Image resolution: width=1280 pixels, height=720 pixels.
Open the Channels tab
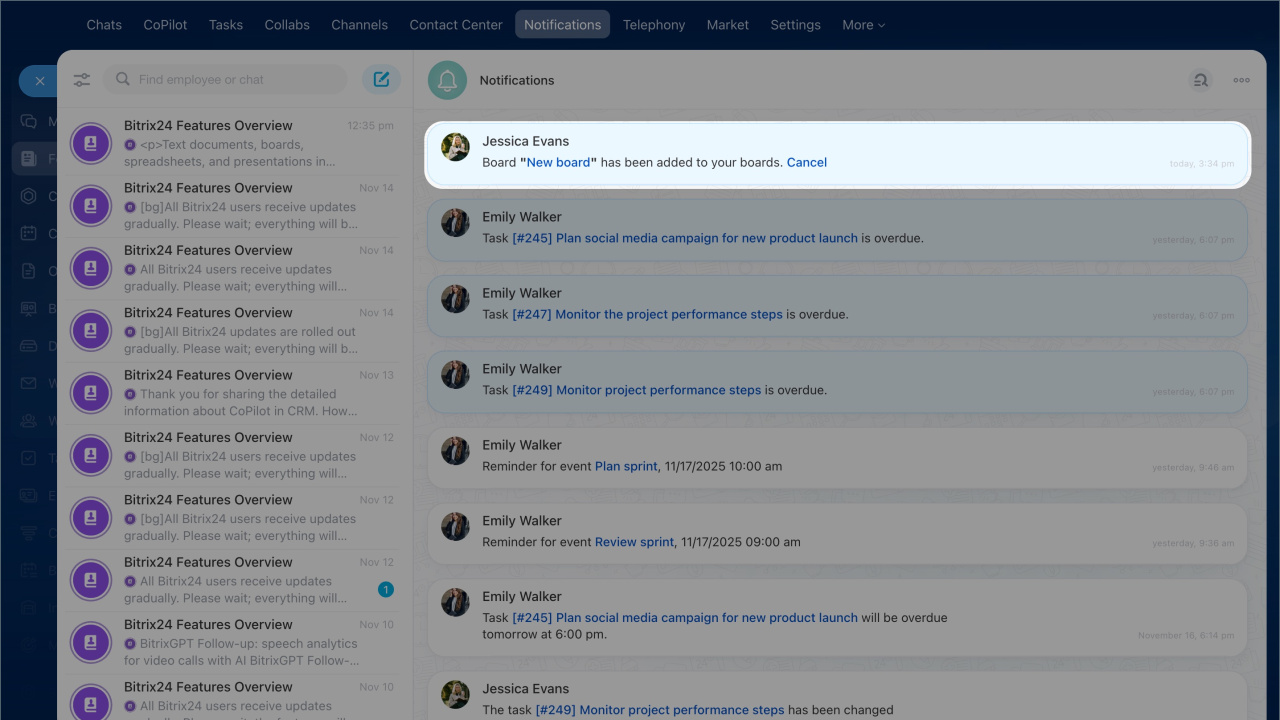click(x=359, y=25)
